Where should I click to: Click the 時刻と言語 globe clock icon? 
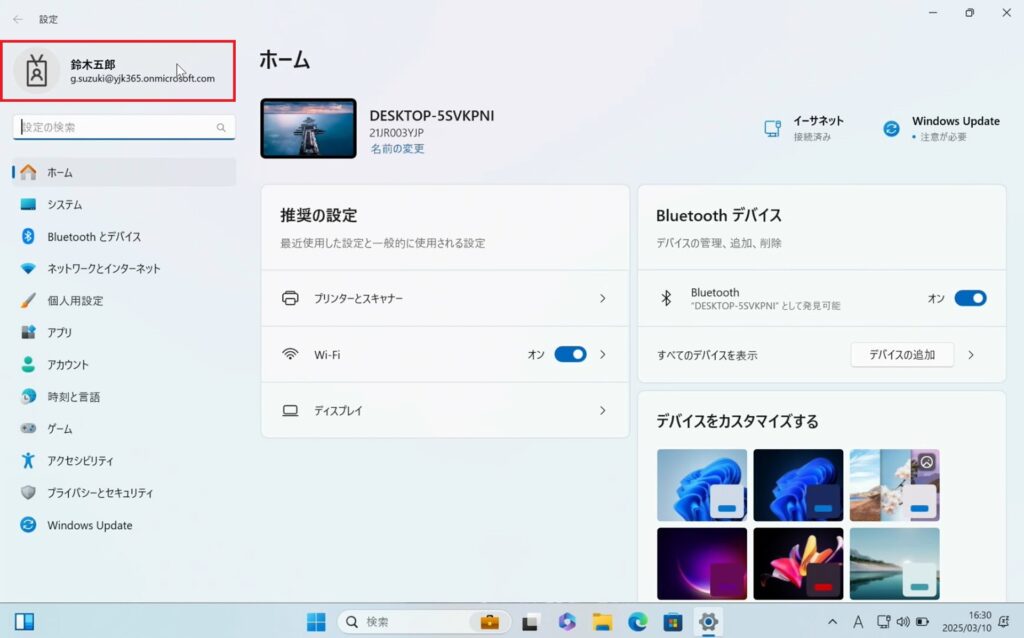(28, 396)
